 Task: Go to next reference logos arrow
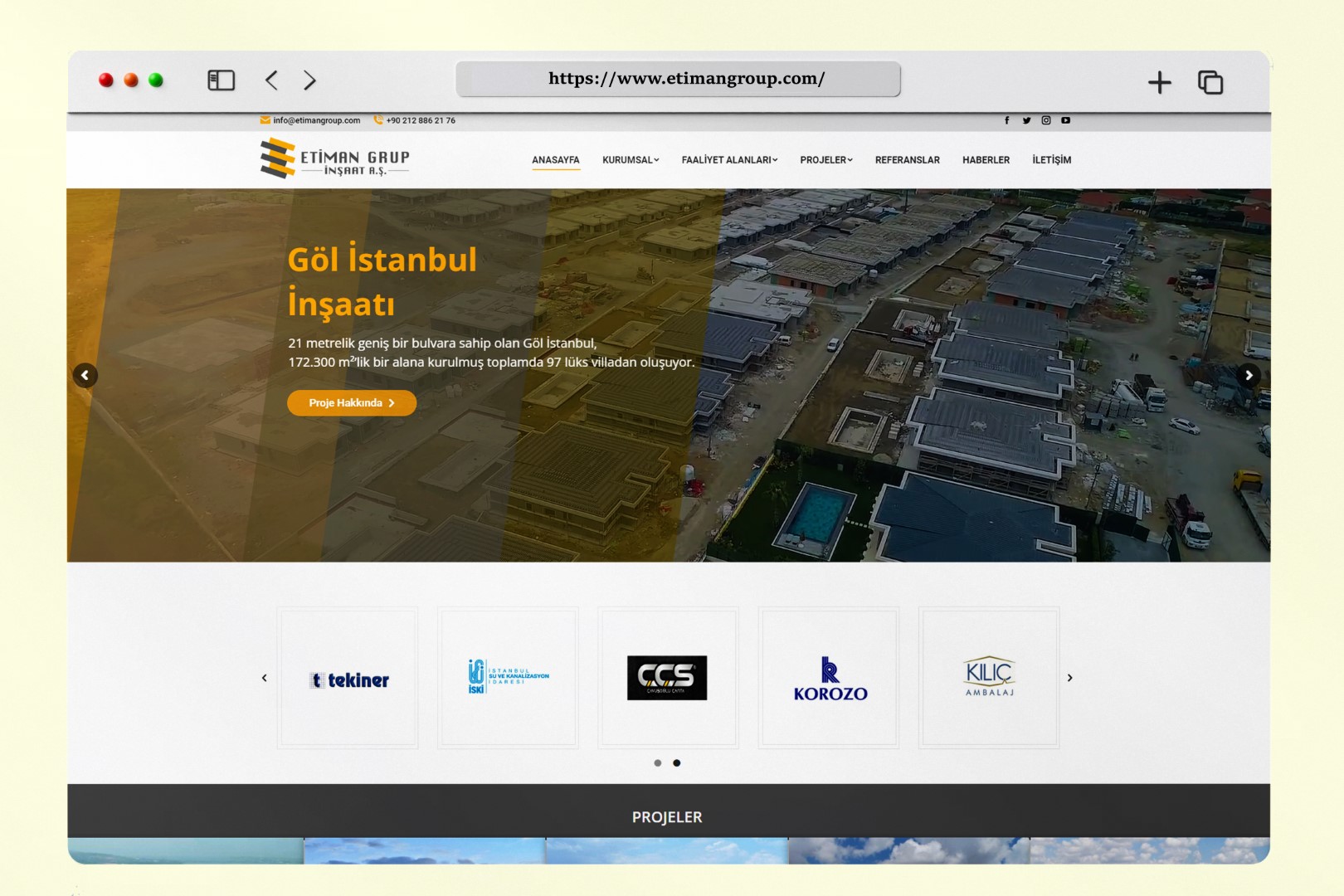(x=1070, y=678)
